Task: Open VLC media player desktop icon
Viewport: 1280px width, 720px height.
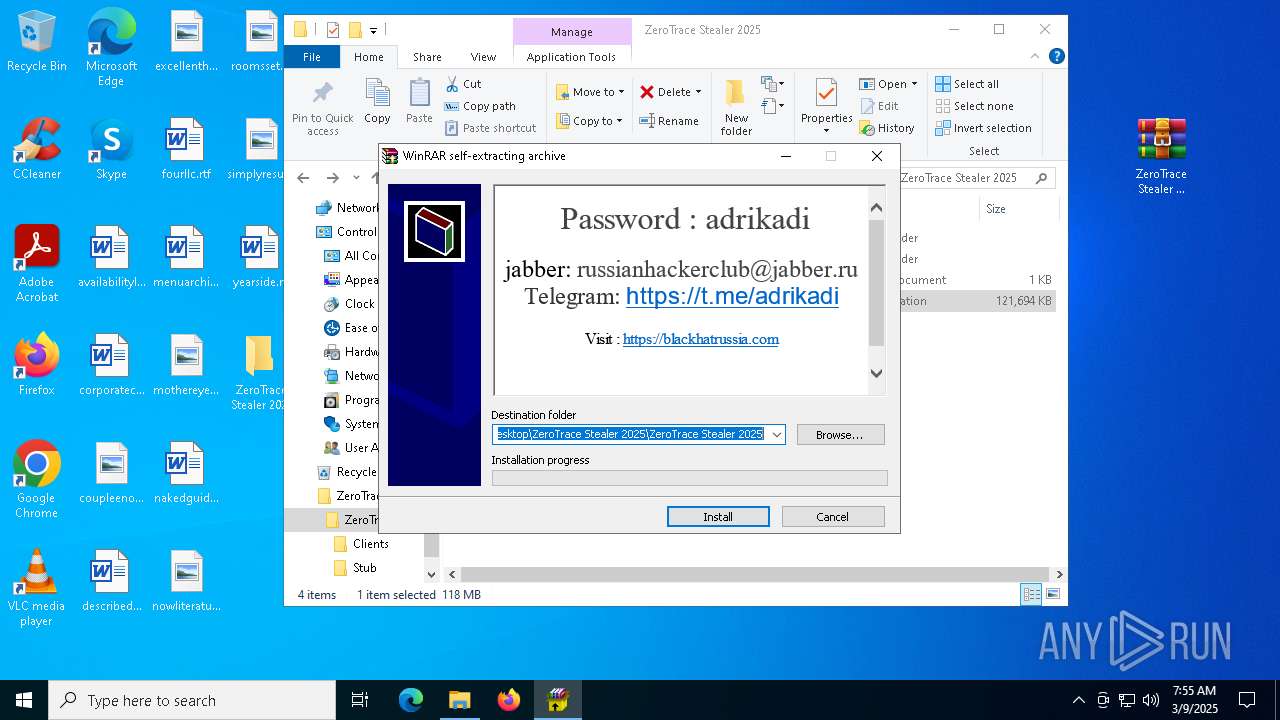Action: (x=37, y=588)
